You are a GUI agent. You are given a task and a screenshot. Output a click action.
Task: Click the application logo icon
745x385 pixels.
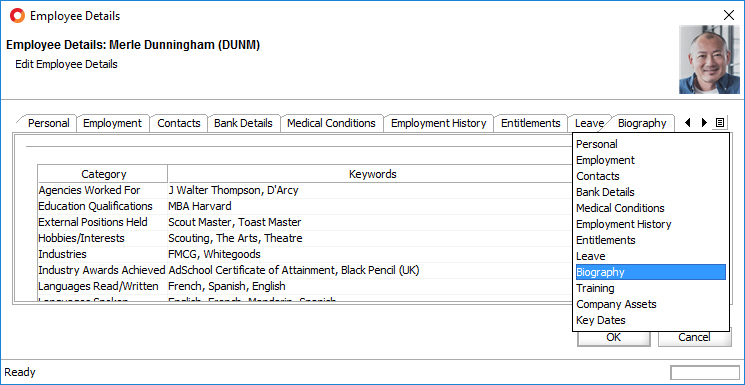pos(17,16)
